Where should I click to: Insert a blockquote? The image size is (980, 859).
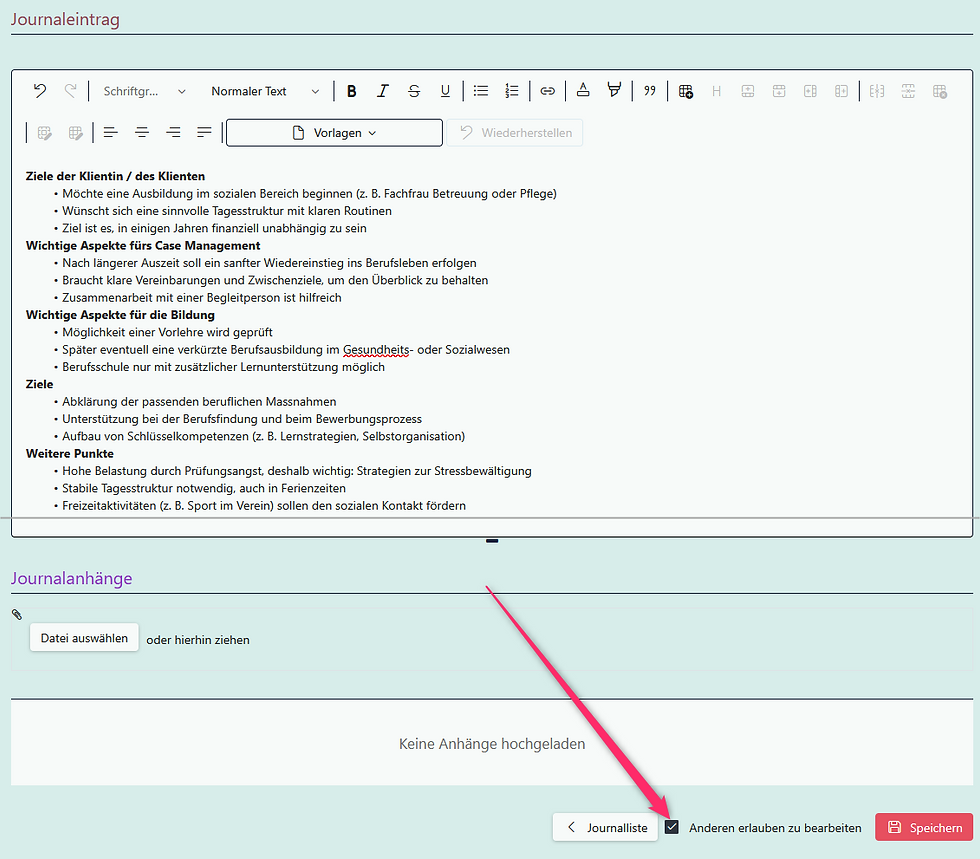coord(650,91)
